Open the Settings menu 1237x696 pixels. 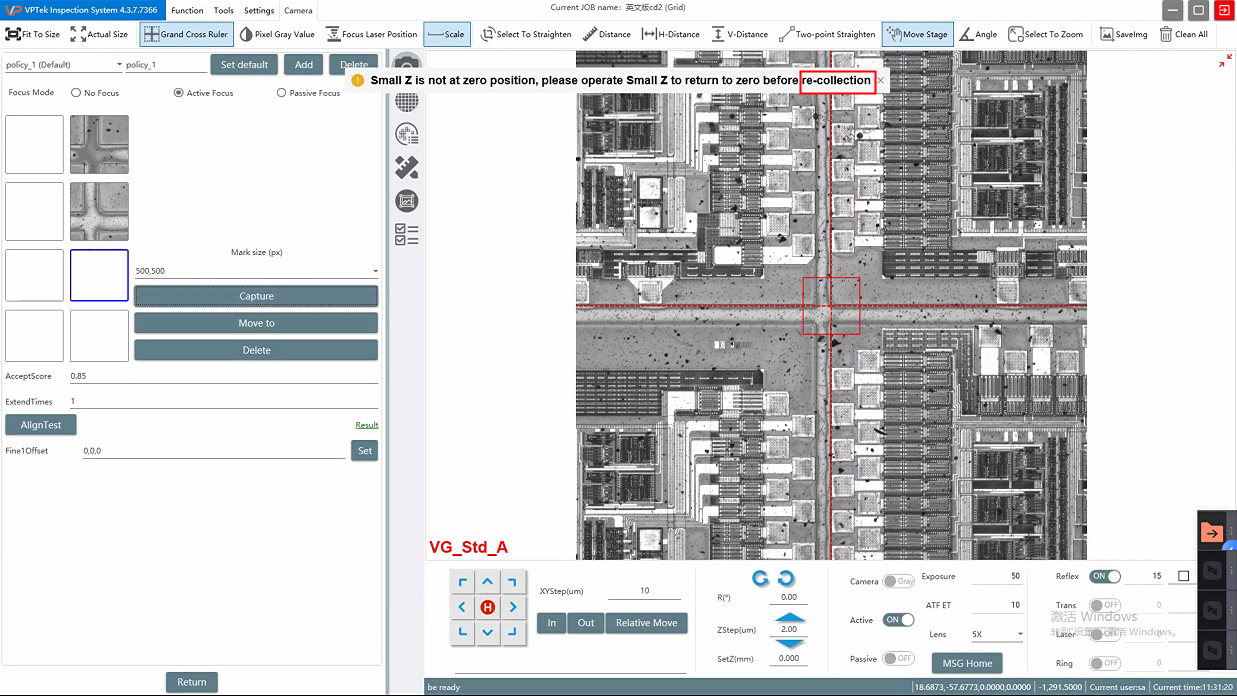pyautogui.click(x=259, y=10)
